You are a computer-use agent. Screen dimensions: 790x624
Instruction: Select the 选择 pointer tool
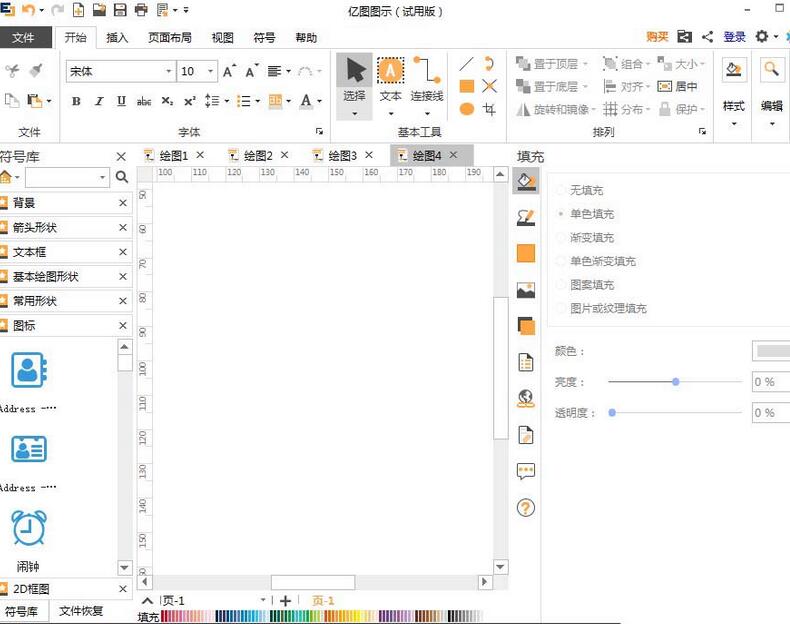(x=354, y=72)
